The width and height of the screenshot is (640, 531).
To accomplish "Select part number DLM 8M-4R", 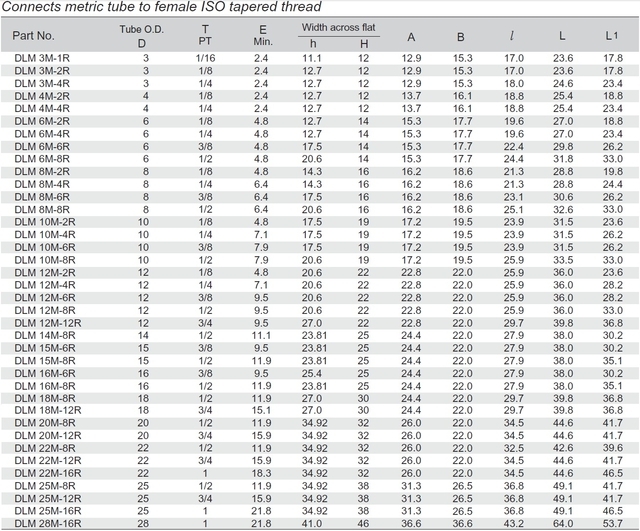I will tap(42, 184).
